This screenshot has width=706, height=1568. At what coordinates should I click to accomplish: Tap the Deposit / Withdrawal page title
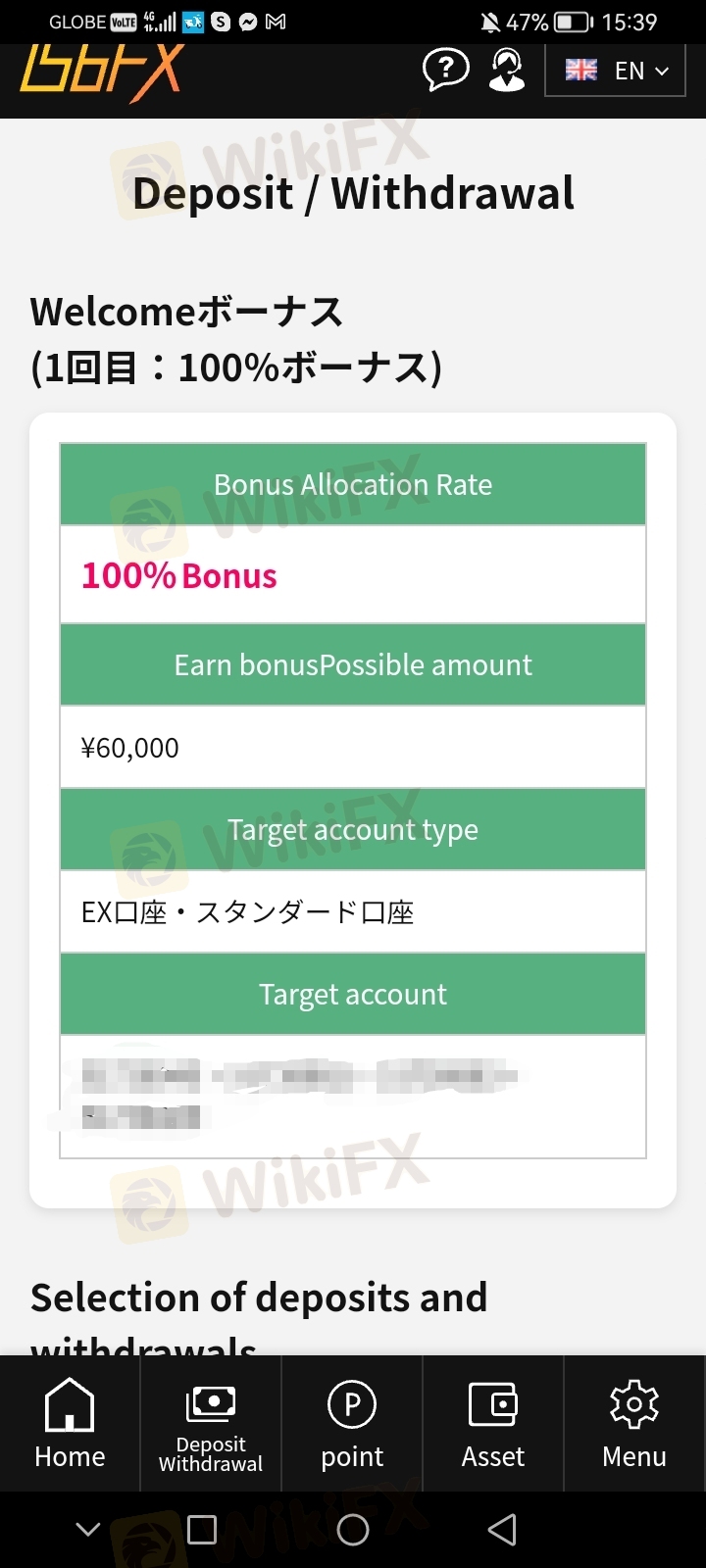353,193
